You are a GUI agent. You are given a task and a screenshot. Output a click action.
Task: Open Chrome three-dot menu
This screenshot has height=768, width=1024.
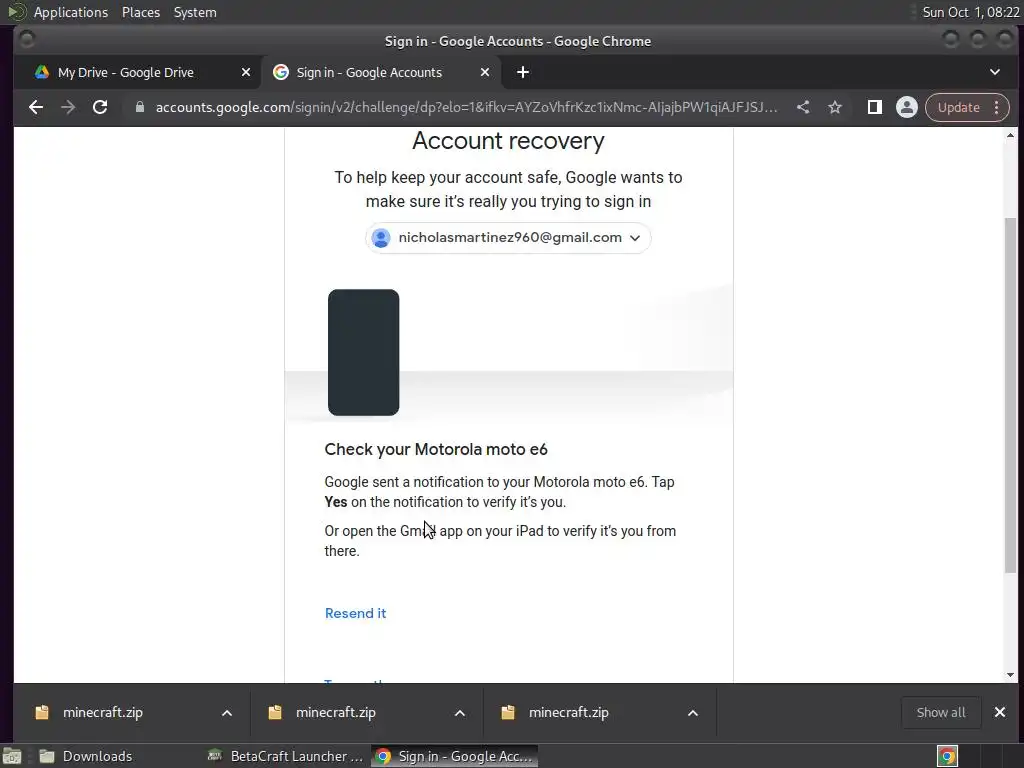997,107
